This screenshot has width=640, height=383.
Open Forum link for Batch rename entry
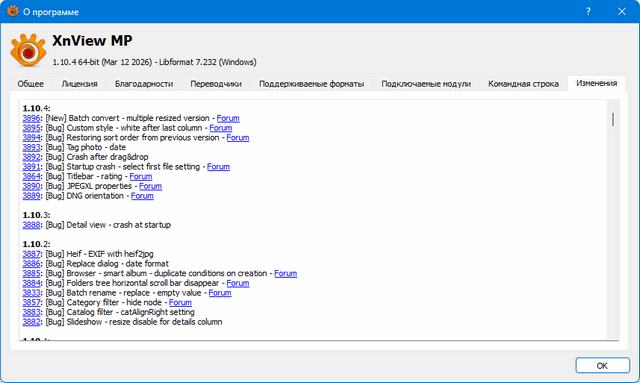pos(220,293)
